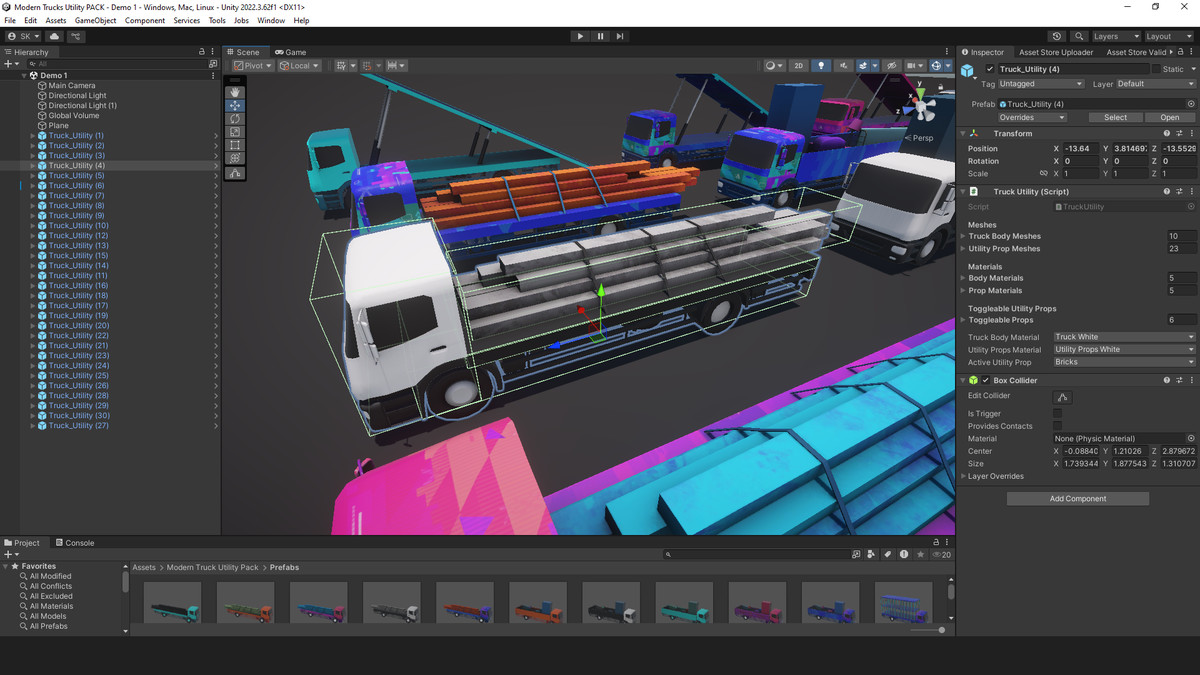Select the Transform tool in scene overlay
The image size is (1200, 675).
click(x=235, y=158)
